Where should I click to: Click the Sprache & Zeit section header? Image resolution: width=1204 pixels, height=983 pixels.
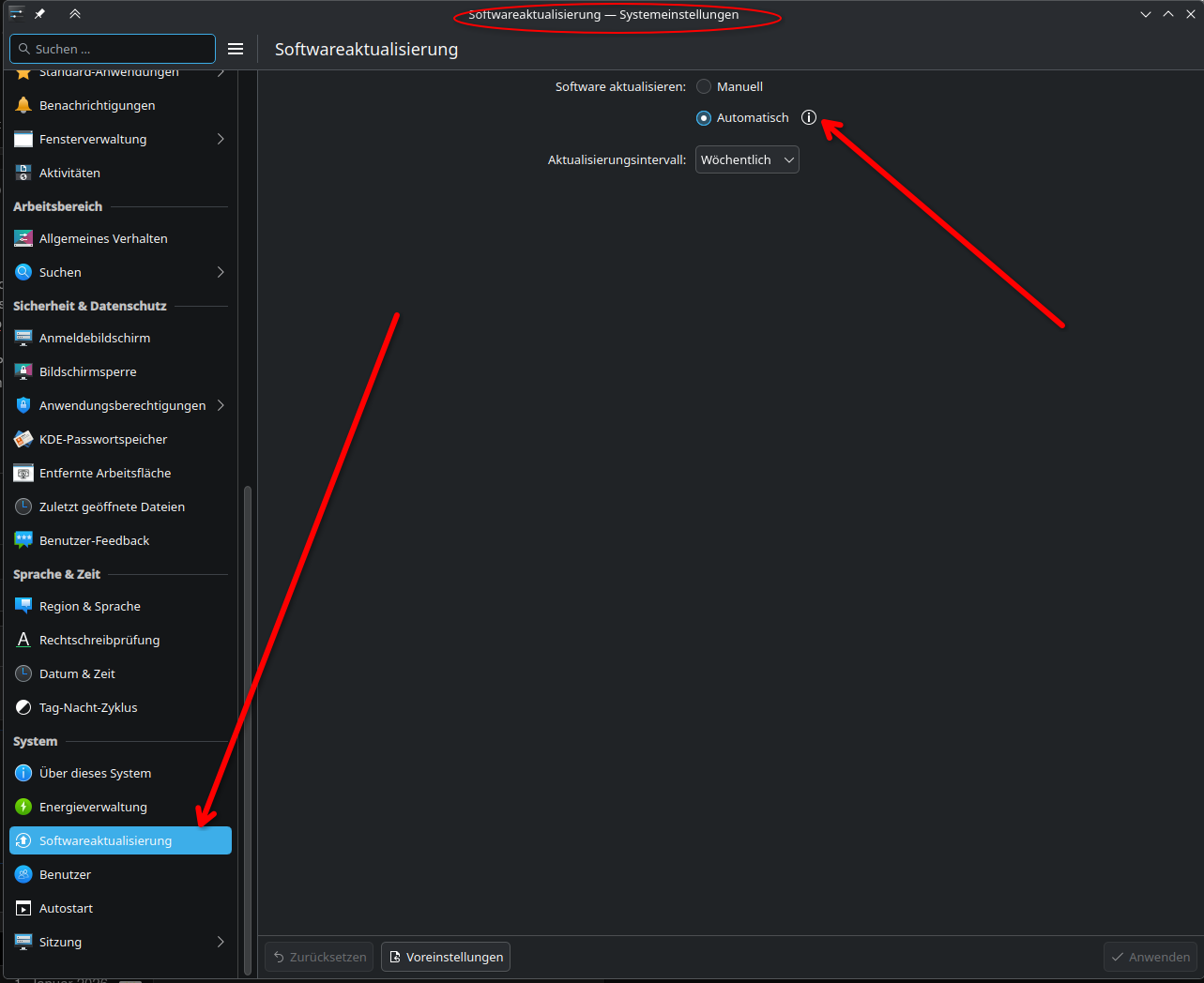pos(56,574)
